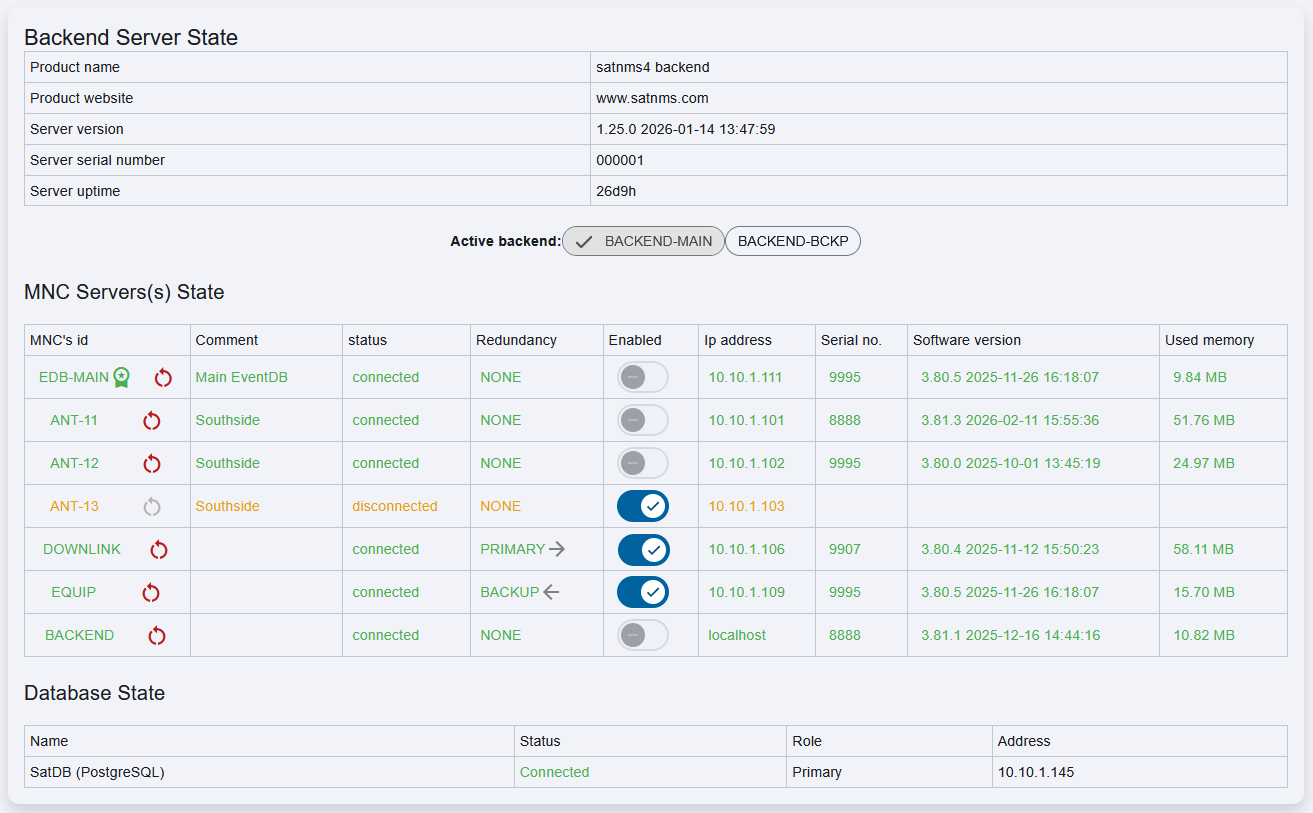Click the PRIMARY redundancy right arrow
The width and height of the screenshot is (1313, 813).
pyautogui.click(x=557, y=549)
